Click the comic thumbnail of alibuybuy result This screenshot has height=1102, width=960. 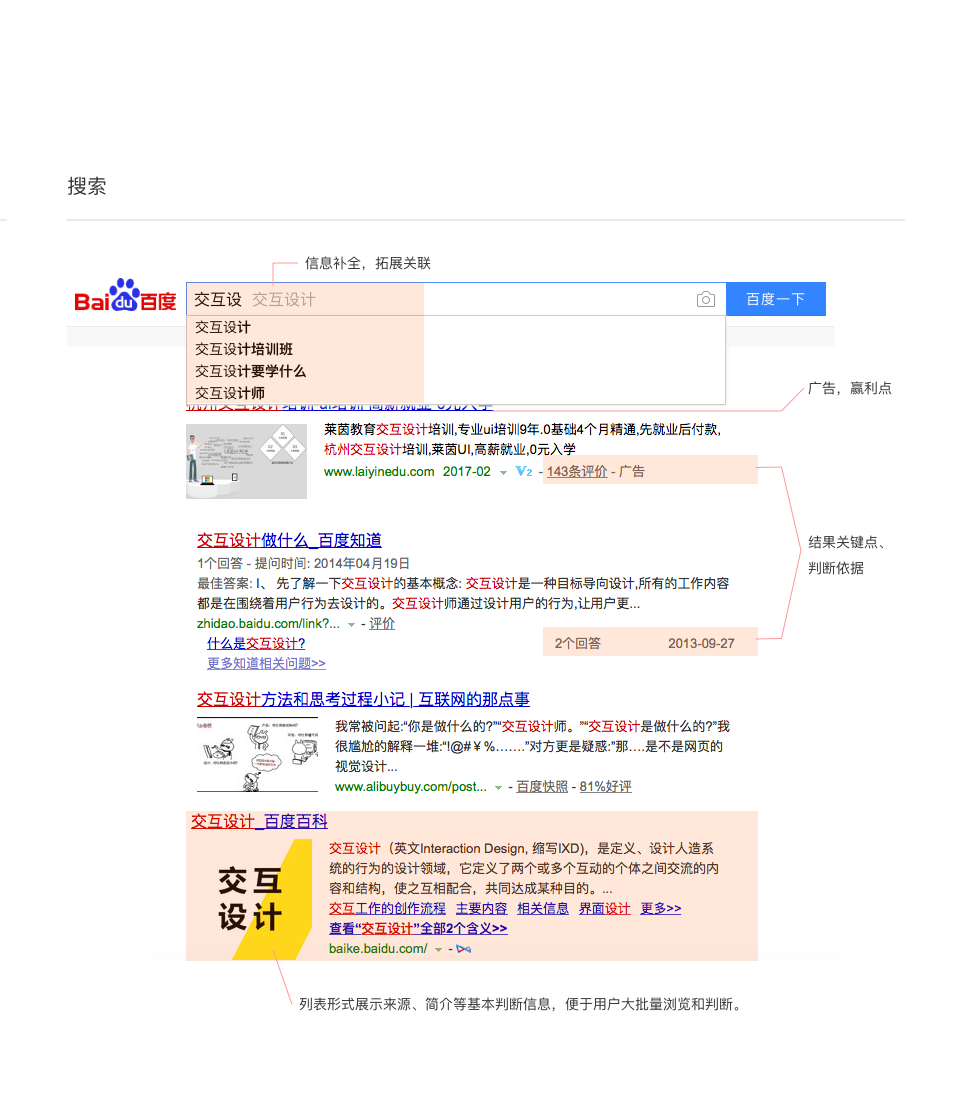pyautogui.click(x=257, y=754)
